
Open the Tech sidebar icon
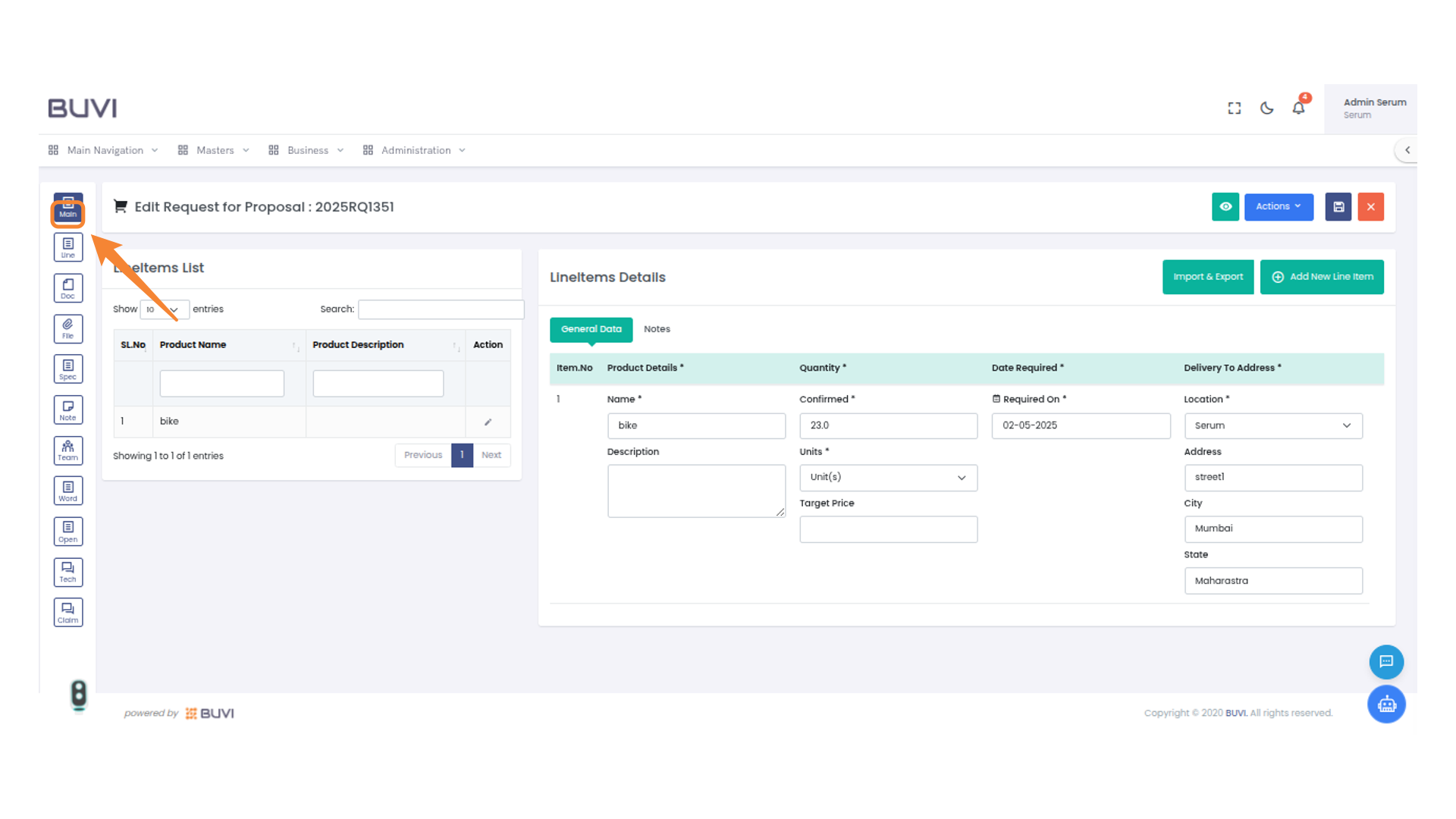67,572
